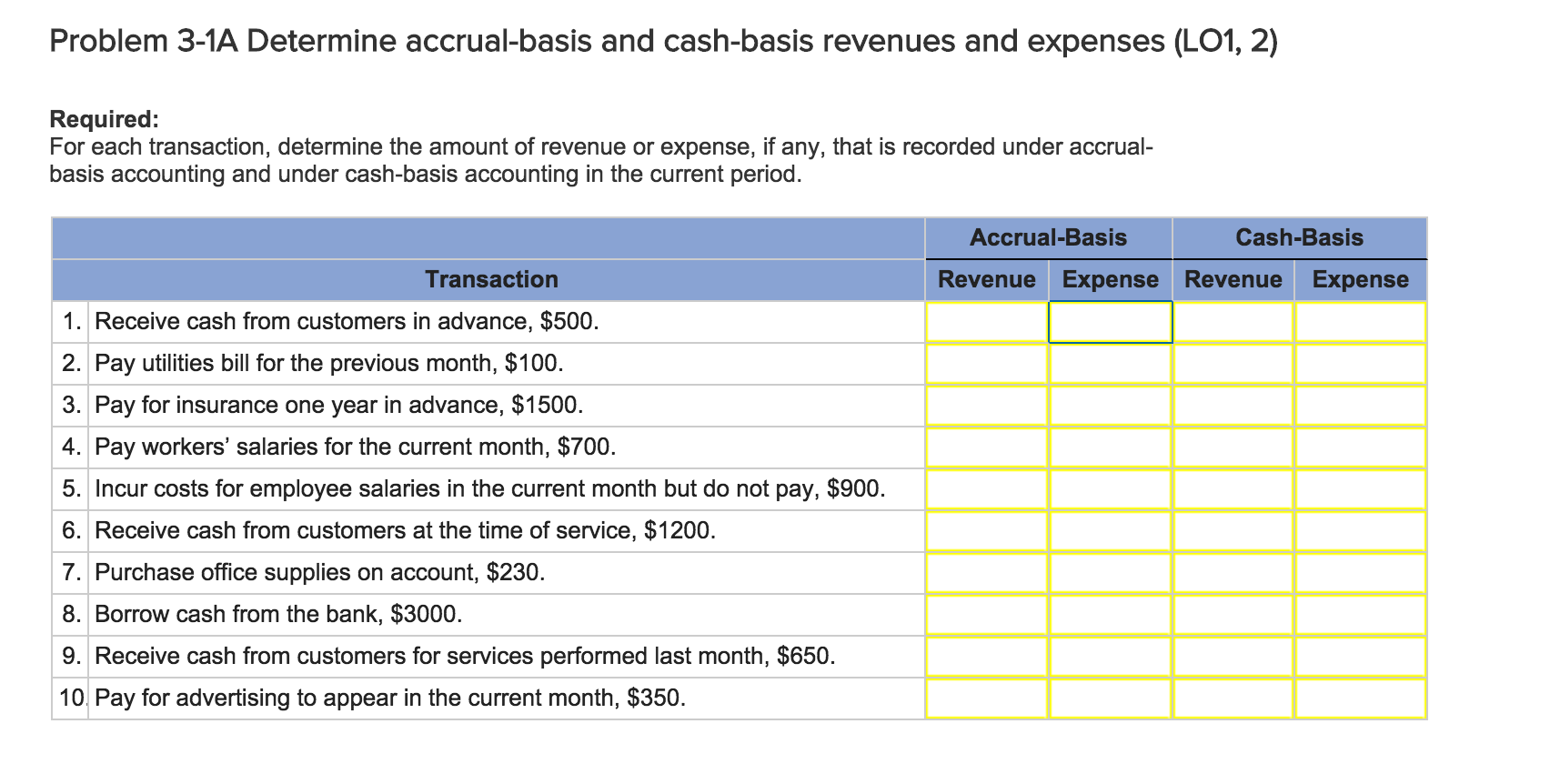Image resolution: width=1550 pixels, height=784 pixels.
Task: Select Accrual-Basis Revenue cell for workers' salaries row
Action: click(x=987, y=447)
